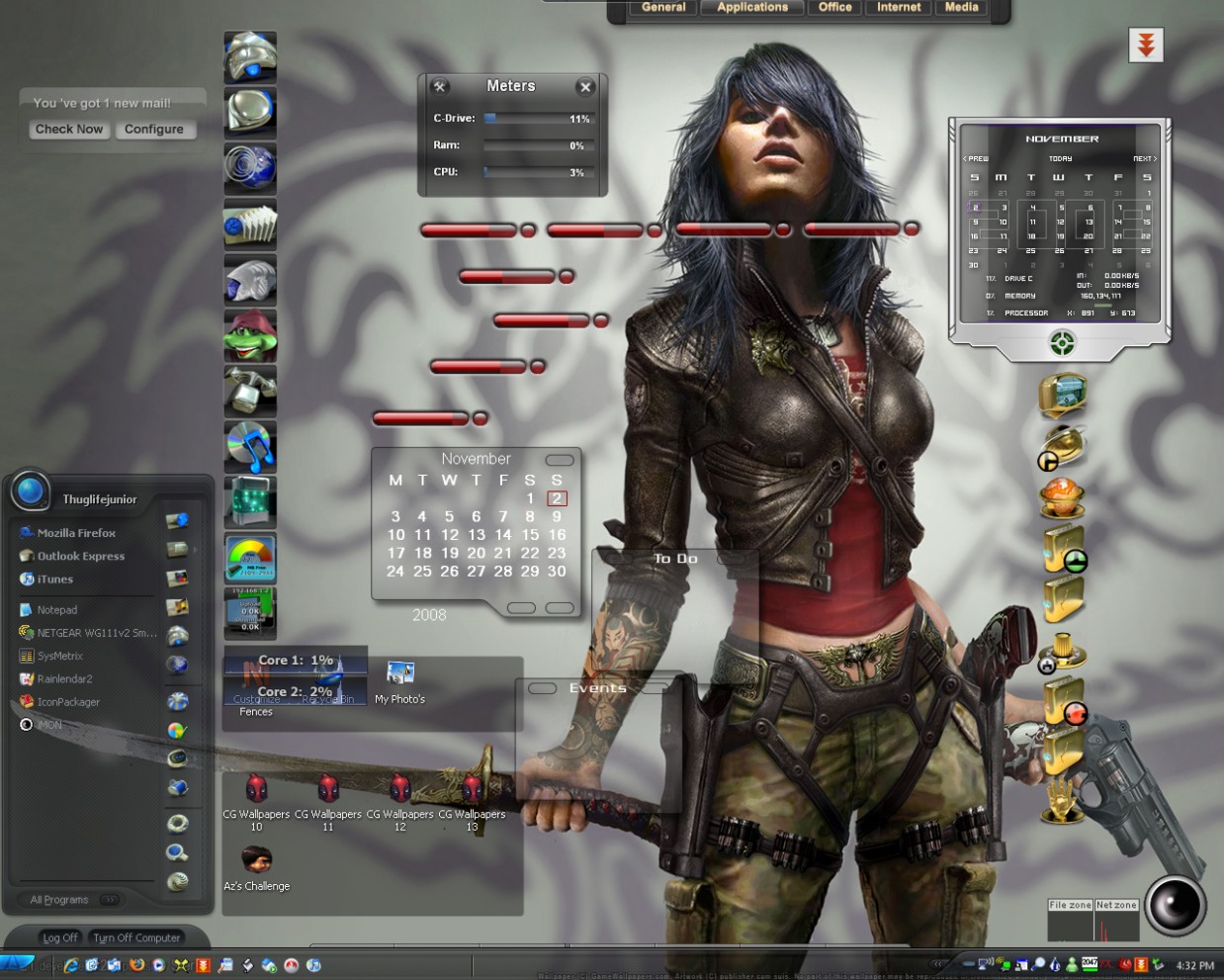Open the card stack with globe dock icon
The width and height of the screenshot is (1224, 980).
(x=250, y=224)
